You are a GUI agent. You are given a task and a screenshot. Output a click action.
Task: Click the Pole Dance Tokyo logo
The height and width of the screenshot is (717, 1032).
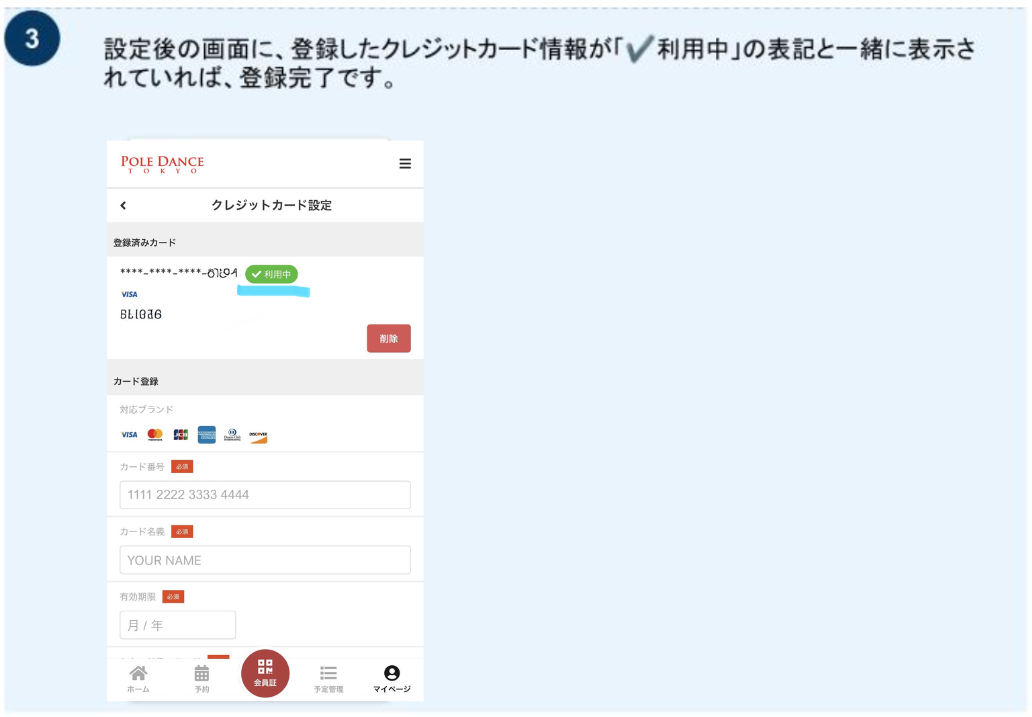click(x=162, y=164)
